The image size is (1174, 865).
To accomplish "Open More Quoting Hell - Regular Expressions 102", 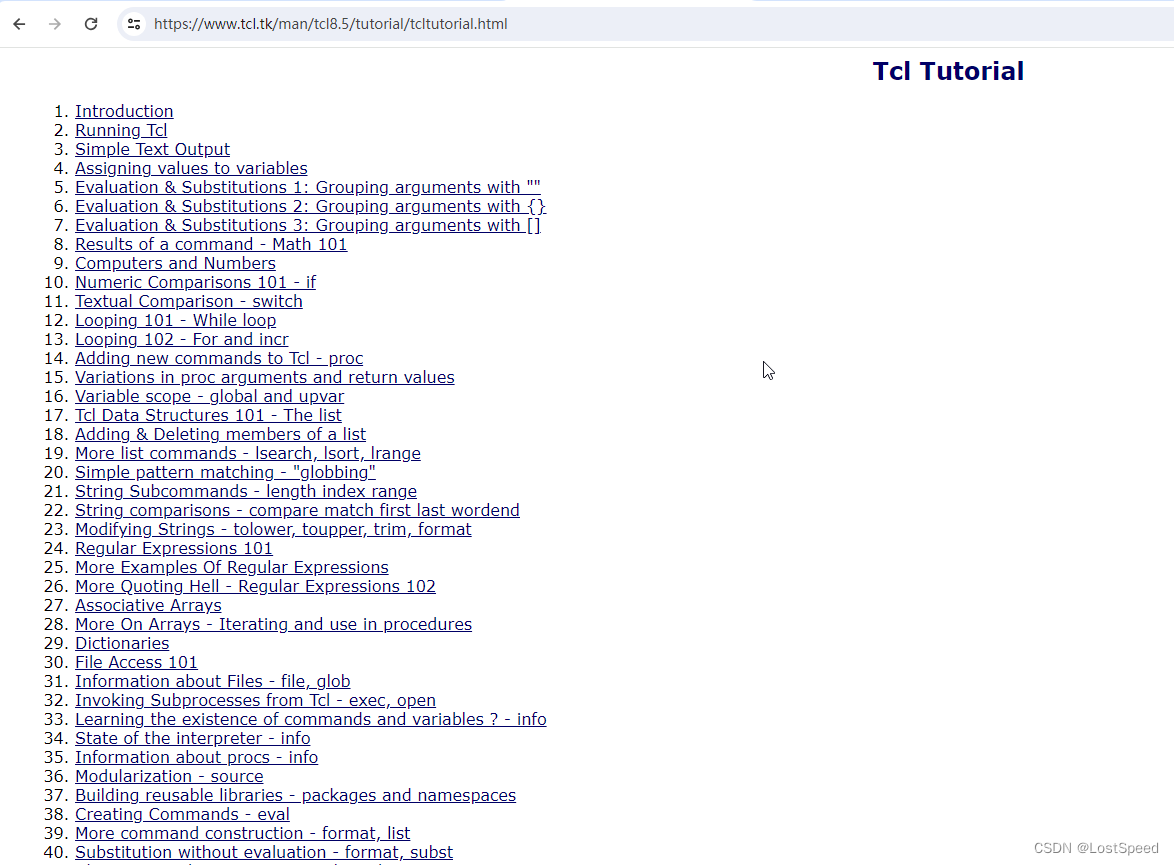I will [255, 586].
